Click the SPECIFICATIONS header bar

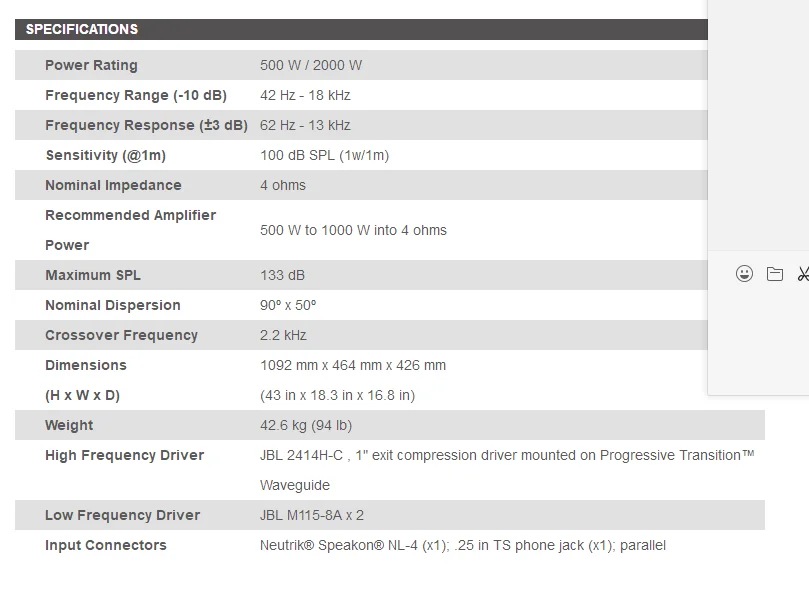click(360, 29)
